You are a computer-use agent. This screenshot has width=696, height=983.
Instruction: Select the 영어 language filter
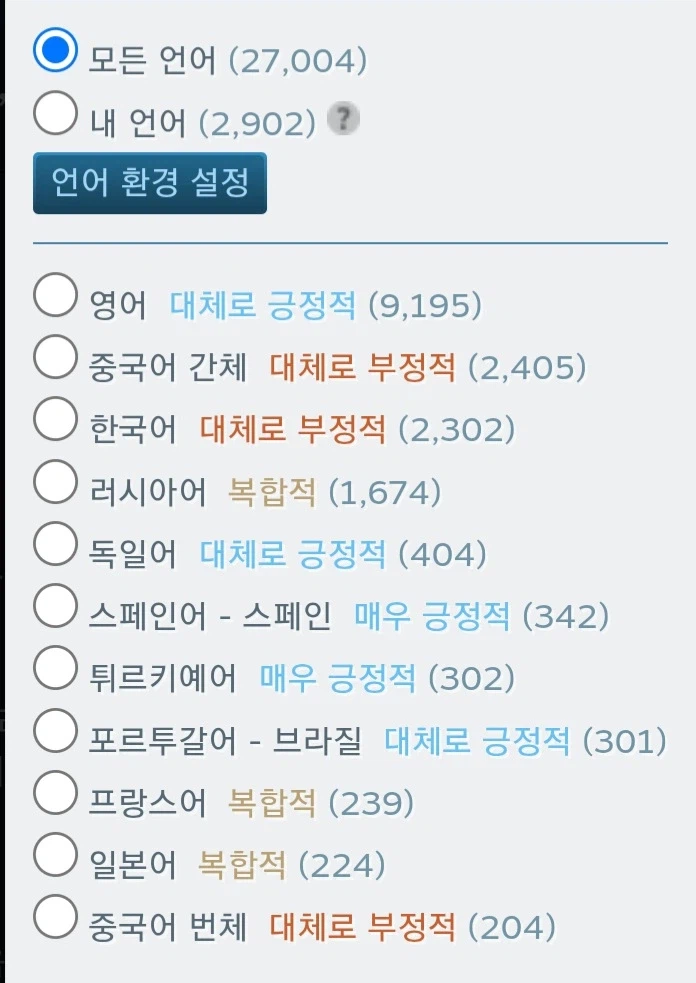(x=55, y=294)
